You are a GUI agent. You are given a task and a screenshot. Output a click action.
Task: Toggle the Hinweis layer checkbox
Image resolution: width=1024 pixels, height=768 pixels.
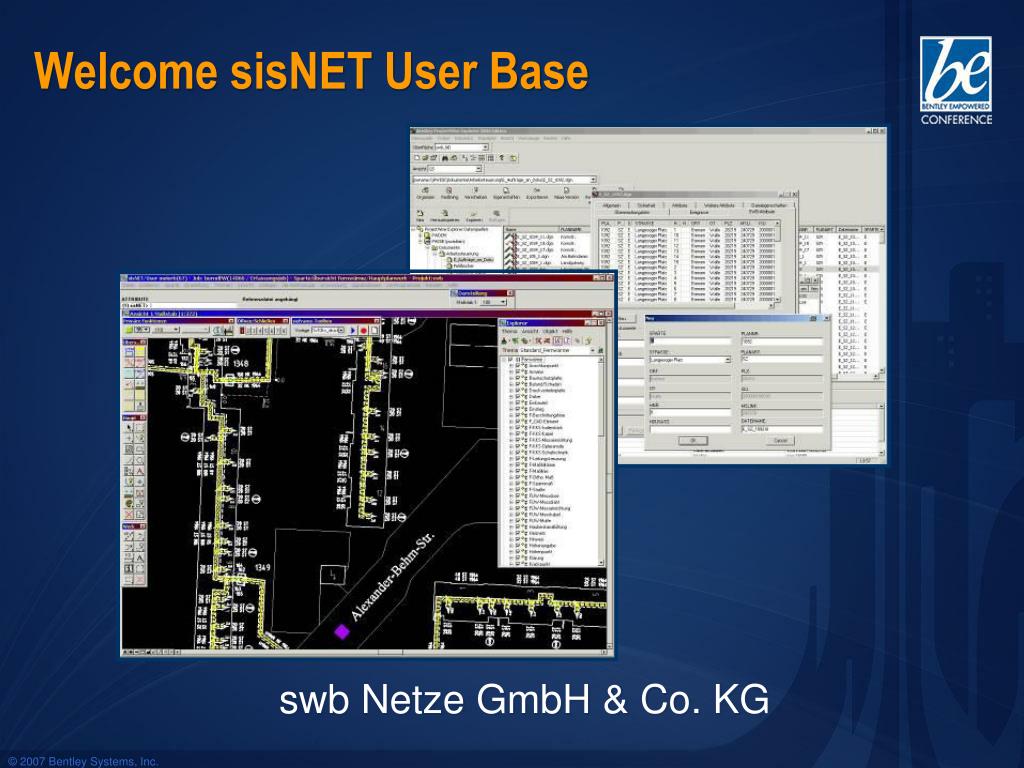coord(518,539)
